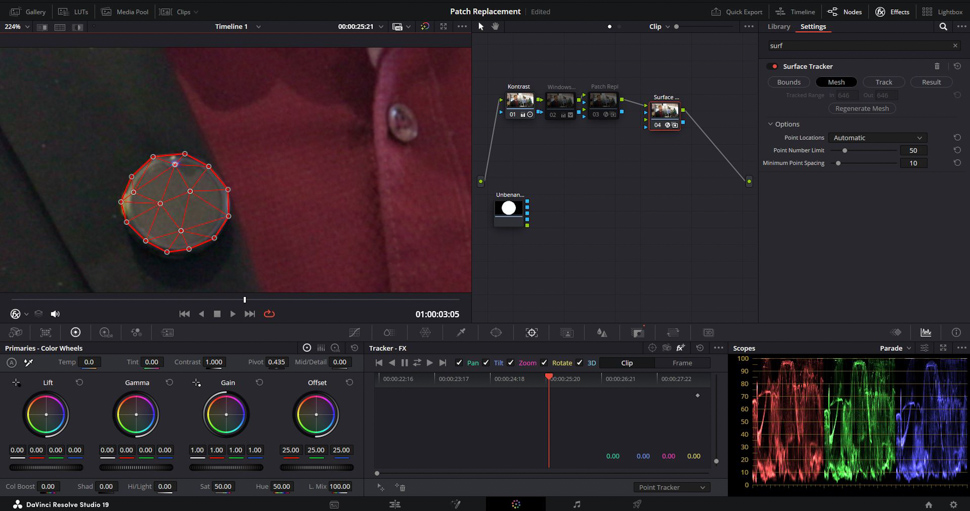
Task: Open the Point Tracker dropdown
Action: coord(671,487)
